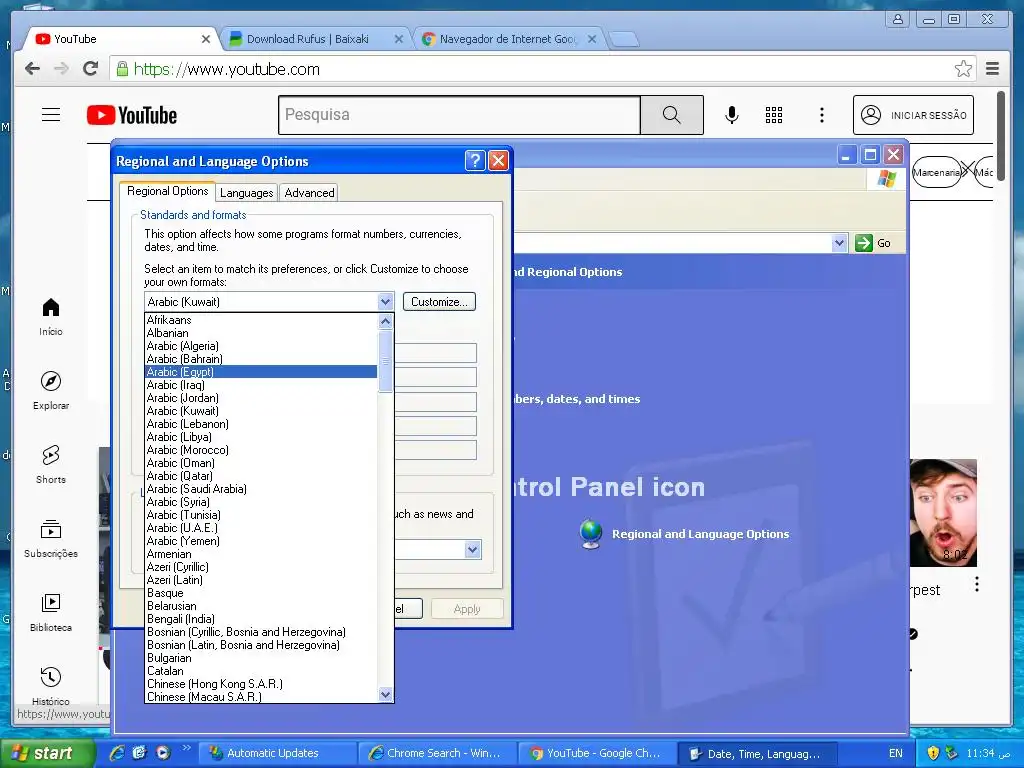
Task: Select Afrikaans in the list
Action: tap(261, 320)
